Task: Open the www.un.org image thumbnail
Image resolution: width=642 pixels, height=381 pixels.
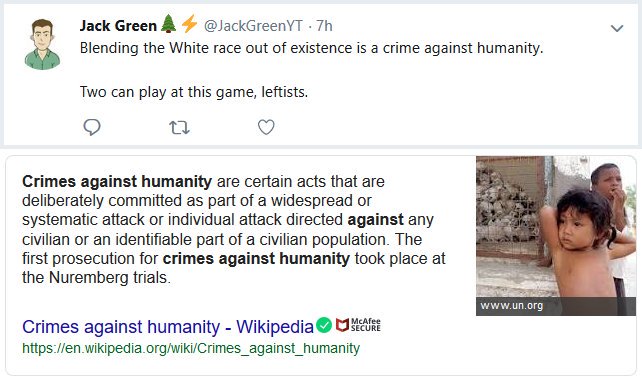Action: point(556,236)
